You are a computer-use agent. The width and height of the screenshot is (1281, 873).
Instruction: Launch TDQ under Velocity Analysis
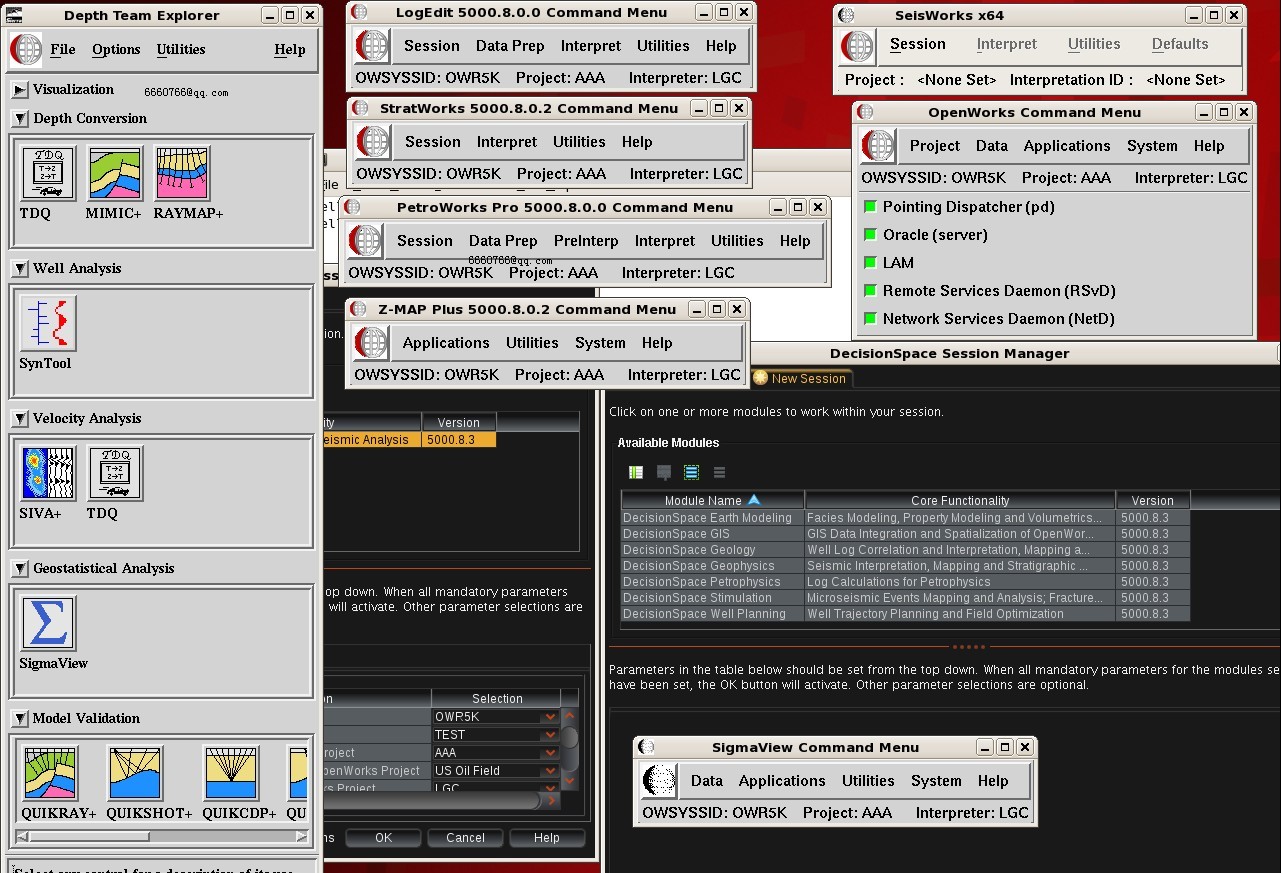pyautogui.click(x=115, y=473)
